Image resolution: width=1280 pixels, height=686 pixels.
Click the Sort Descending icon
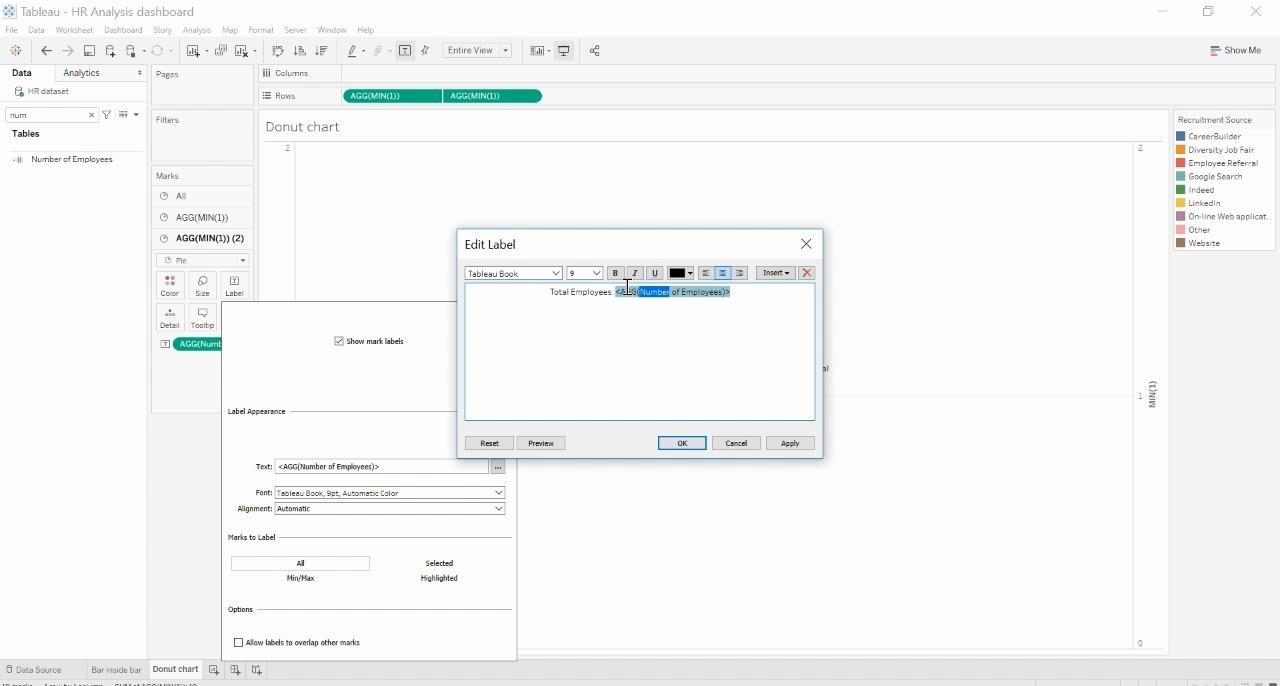coord(321,50)
